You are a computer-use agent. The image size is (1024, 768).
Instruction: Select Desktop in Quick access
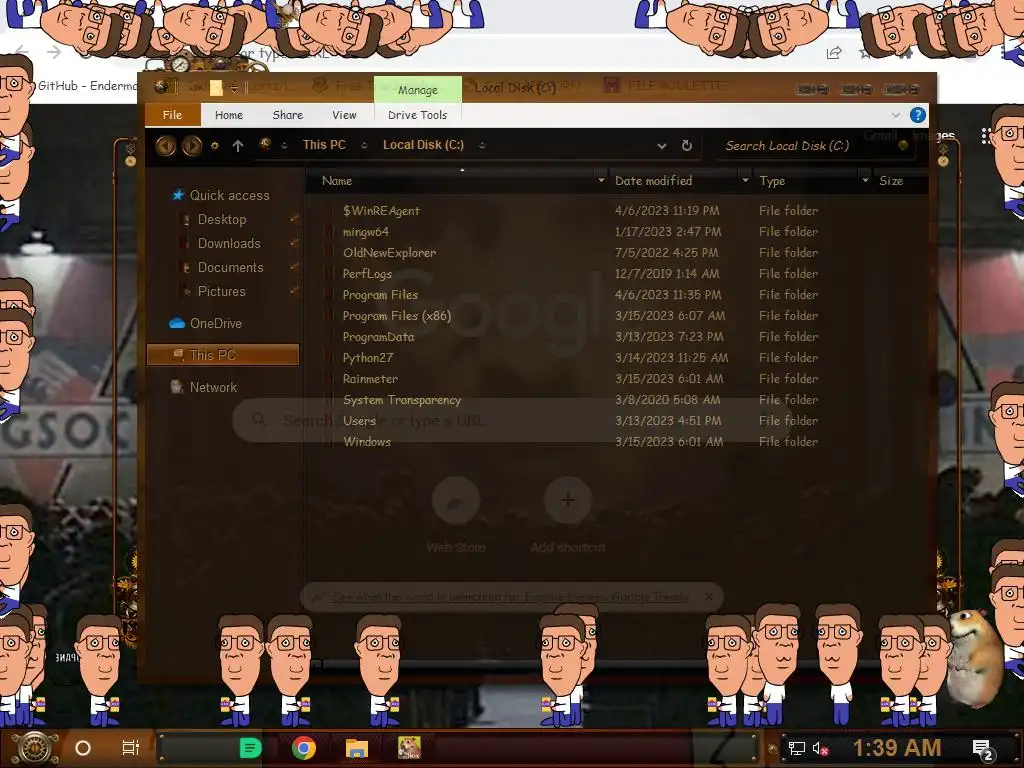(x=222, y=219)
